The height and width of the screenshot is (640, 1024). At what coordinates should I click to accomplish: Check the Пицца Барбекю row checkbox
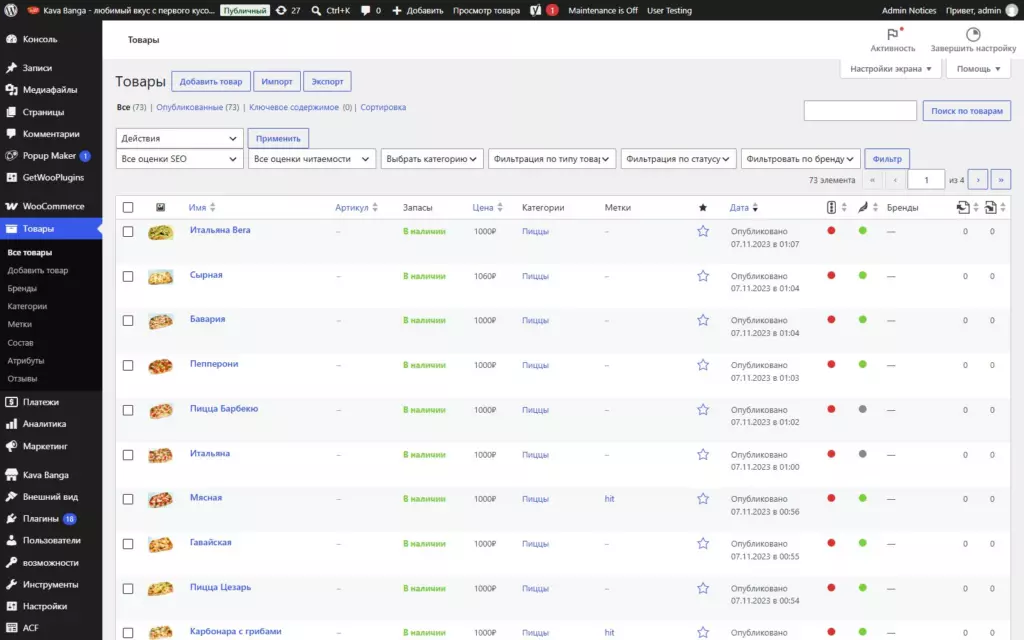[x=128, y=411]
